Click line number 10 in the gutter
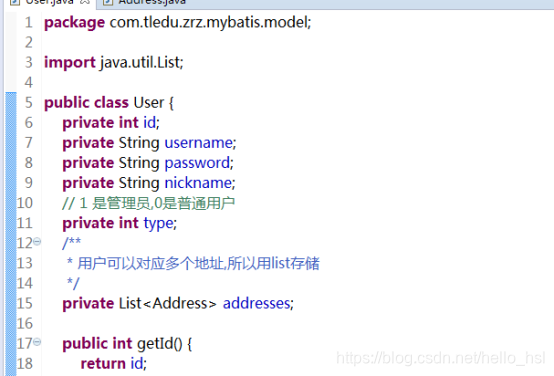Screen dimensions: 554x376 click(x=24, y=203)
